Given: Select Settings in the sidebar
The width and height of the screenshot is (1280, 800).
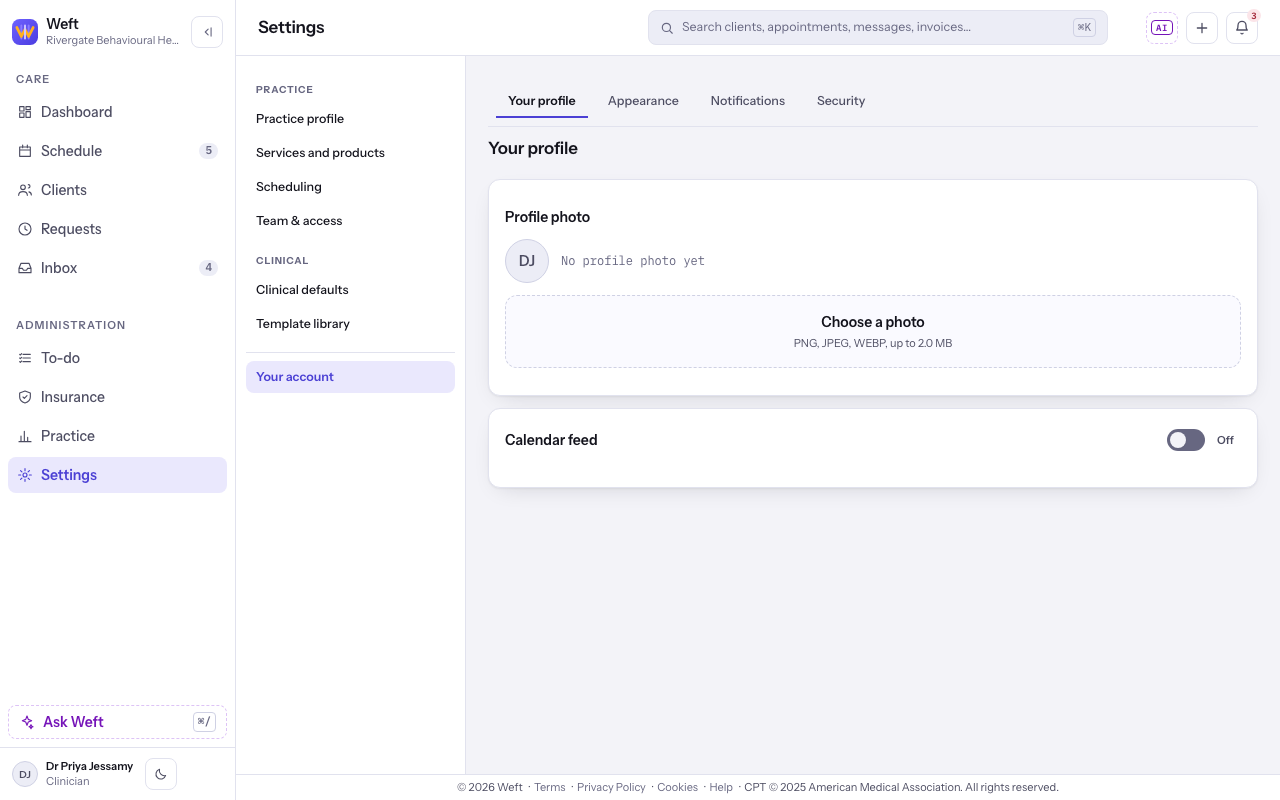Looking at the screenshot, I should point(117,475).
